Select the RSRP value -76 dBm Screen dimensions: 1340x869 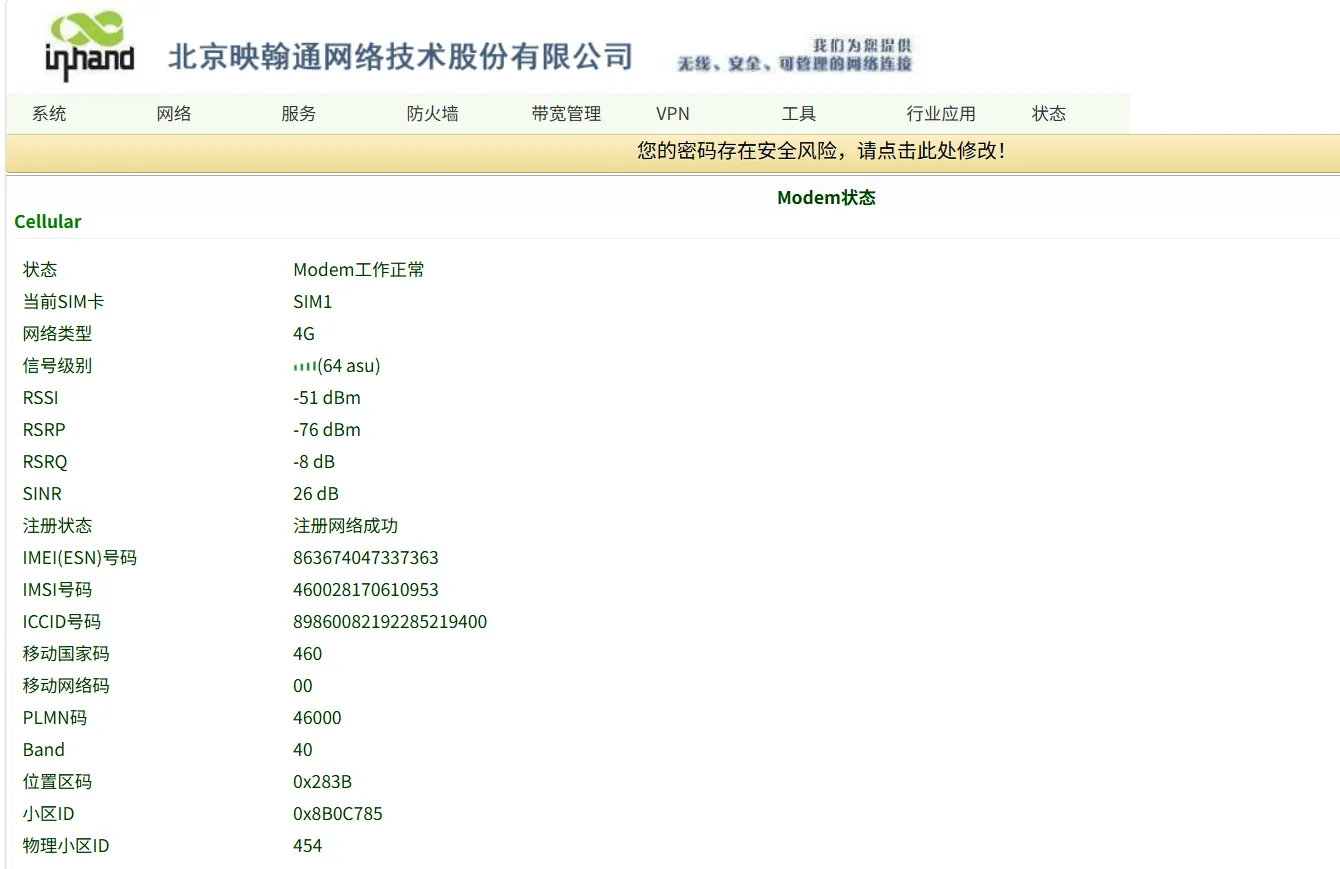(327, 430)
